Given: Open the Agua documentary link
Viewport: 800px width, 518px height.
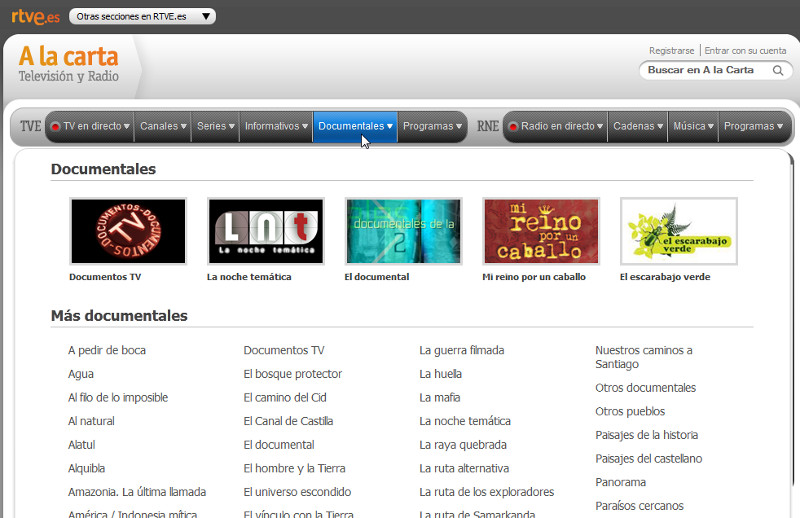Looking at the screenshot, I should 81,374.
